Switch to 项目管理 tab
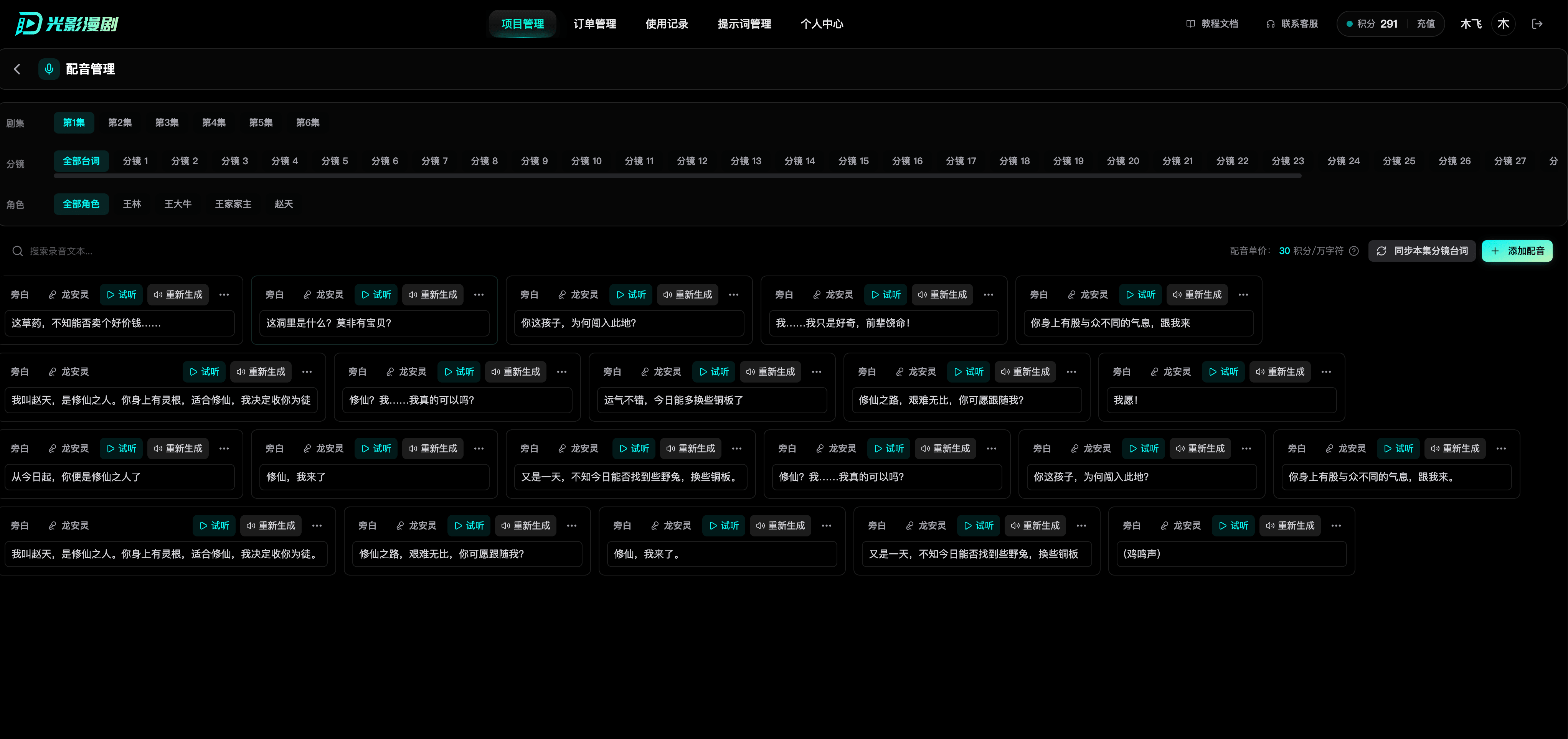Screen dimensions: 1568x739 (522, 24)
